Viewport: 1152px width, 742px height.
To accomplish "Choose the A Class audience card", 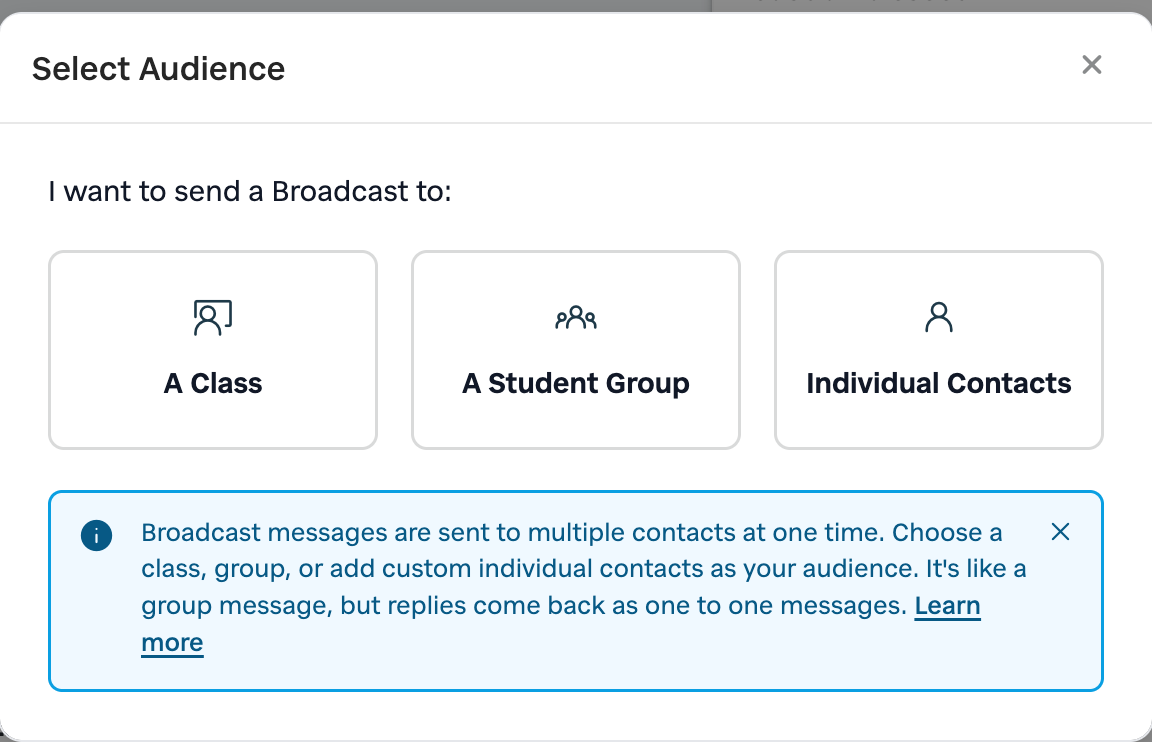I will [x=213, y=350].
